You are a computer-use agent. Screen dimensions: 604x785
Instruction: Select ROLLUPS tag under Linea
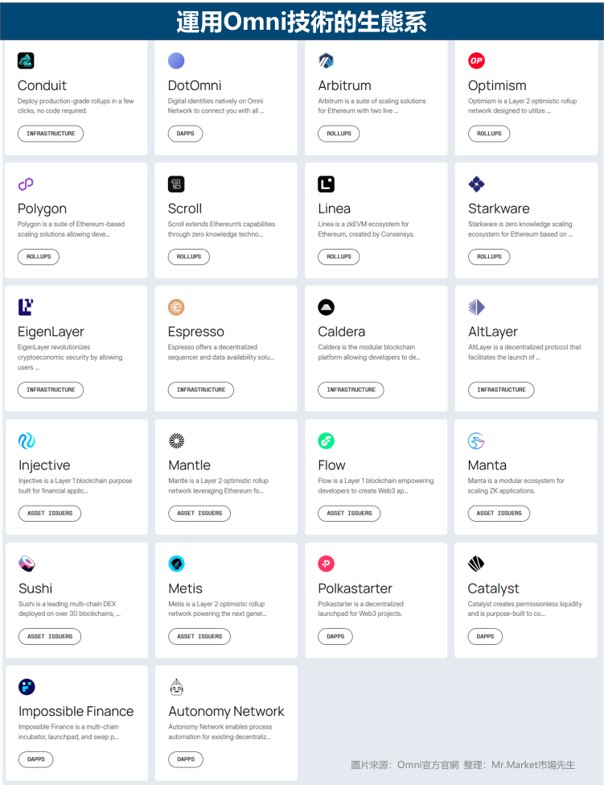[339, 257]
